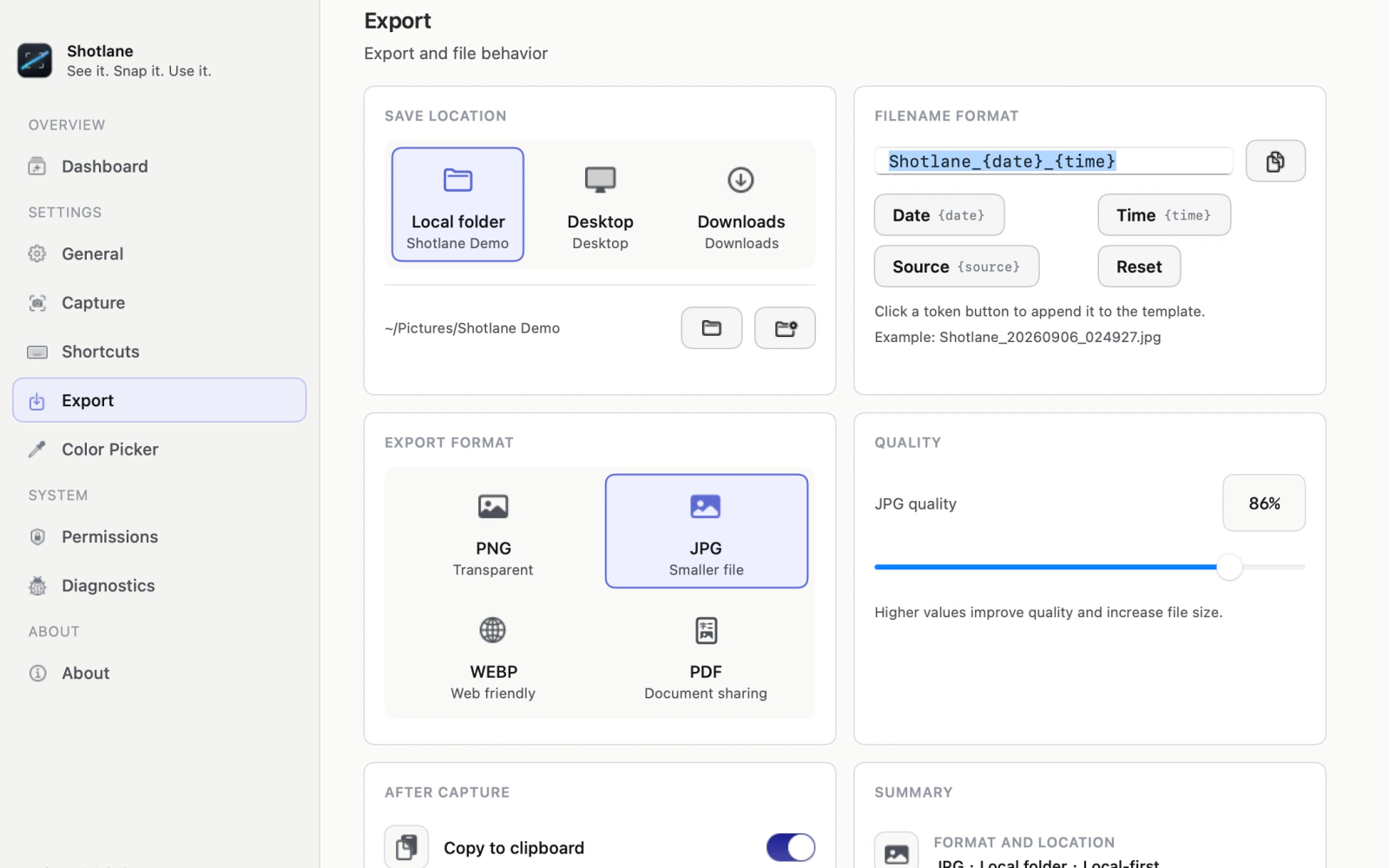Viewport: 1389px width, 868px height.
Task: Click the About info icon
Action: tap(37, 674)
